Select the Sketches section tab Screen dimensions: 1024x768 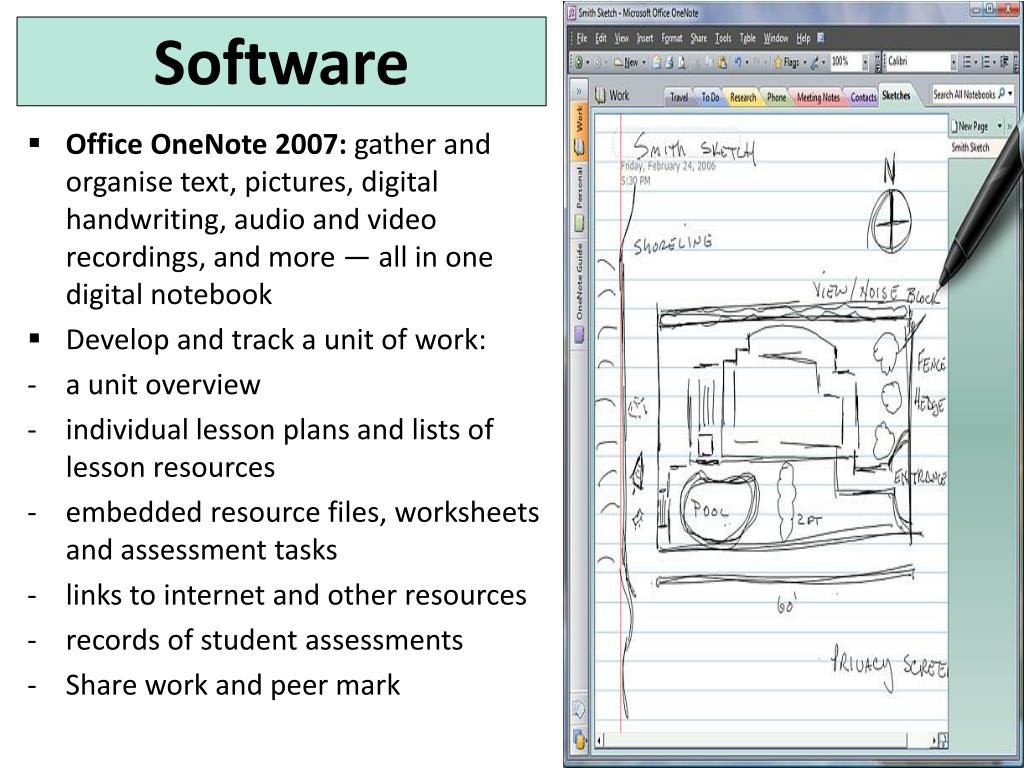896,95
